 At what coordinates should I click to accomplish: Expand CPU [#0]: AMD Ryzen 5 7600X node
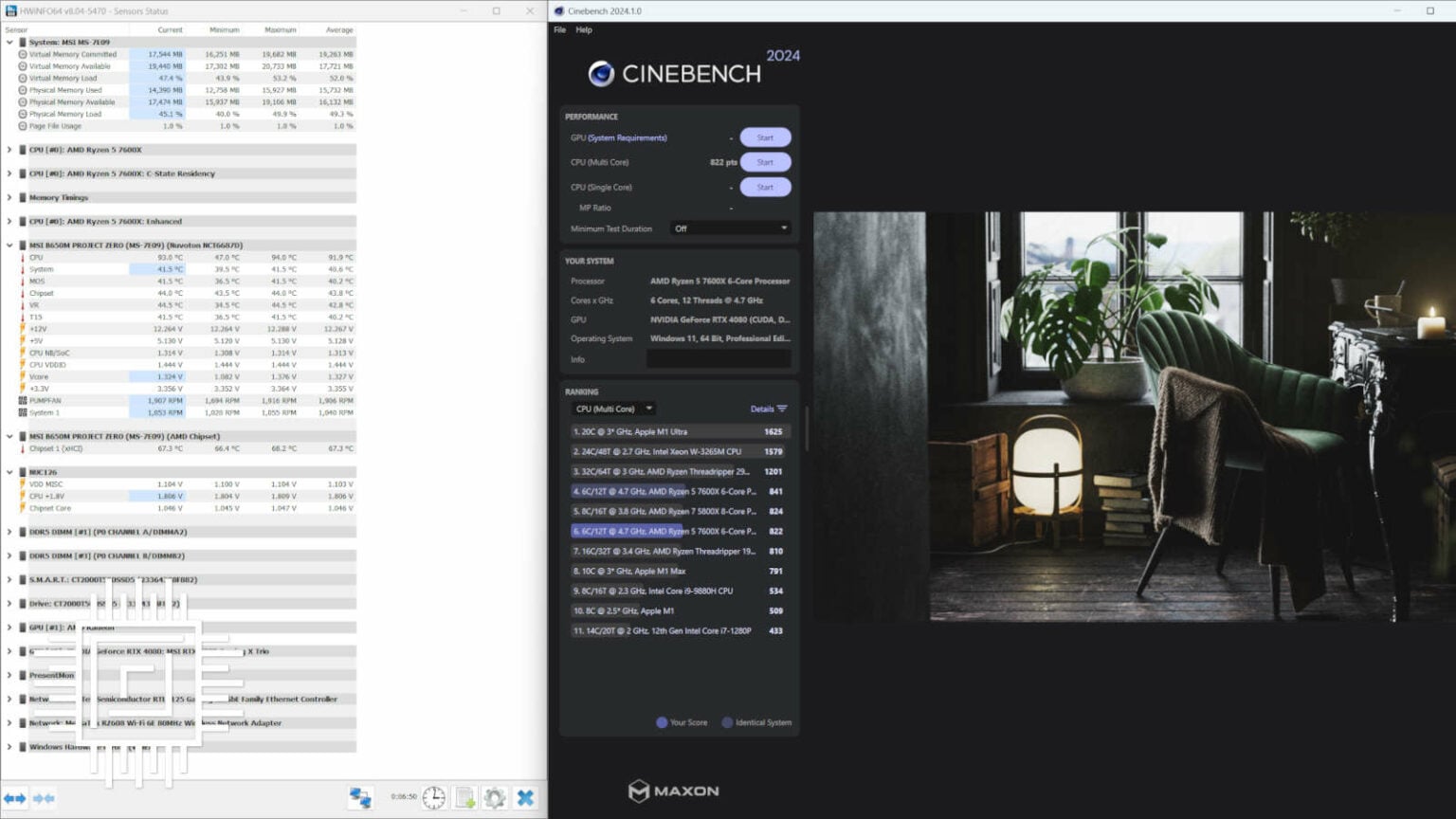click(10, 150)
